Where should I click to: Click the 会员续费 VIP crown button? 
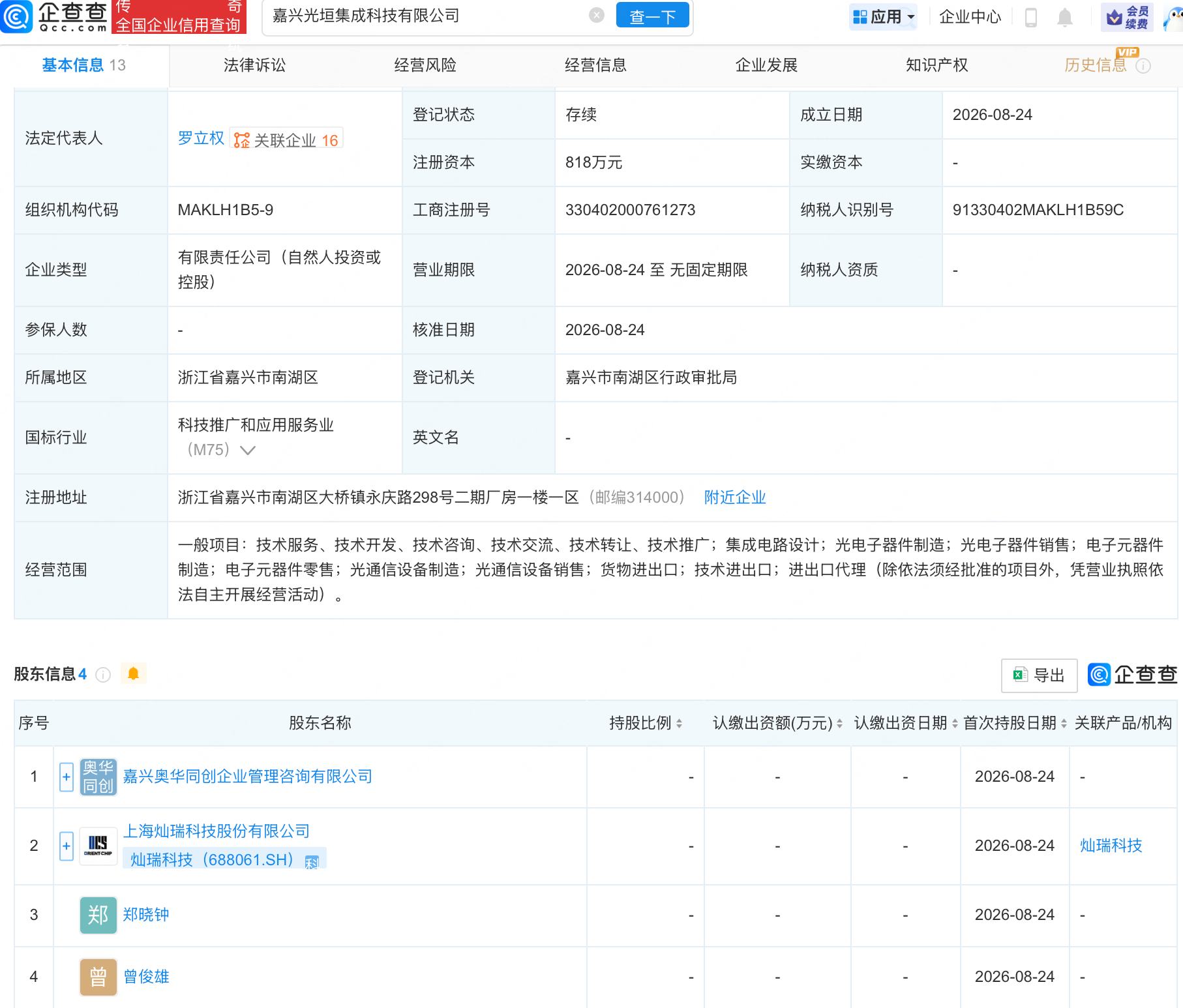[x=1128, y=17]
